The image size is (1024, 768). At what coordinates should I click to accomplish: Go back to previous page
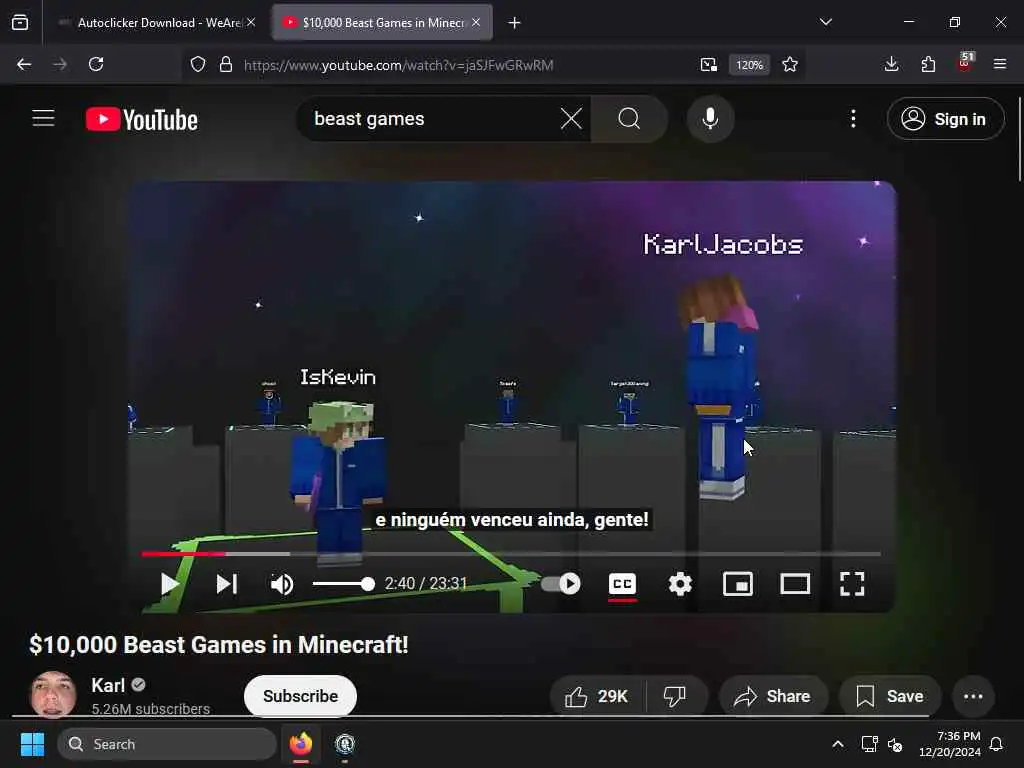click(24, 64)
